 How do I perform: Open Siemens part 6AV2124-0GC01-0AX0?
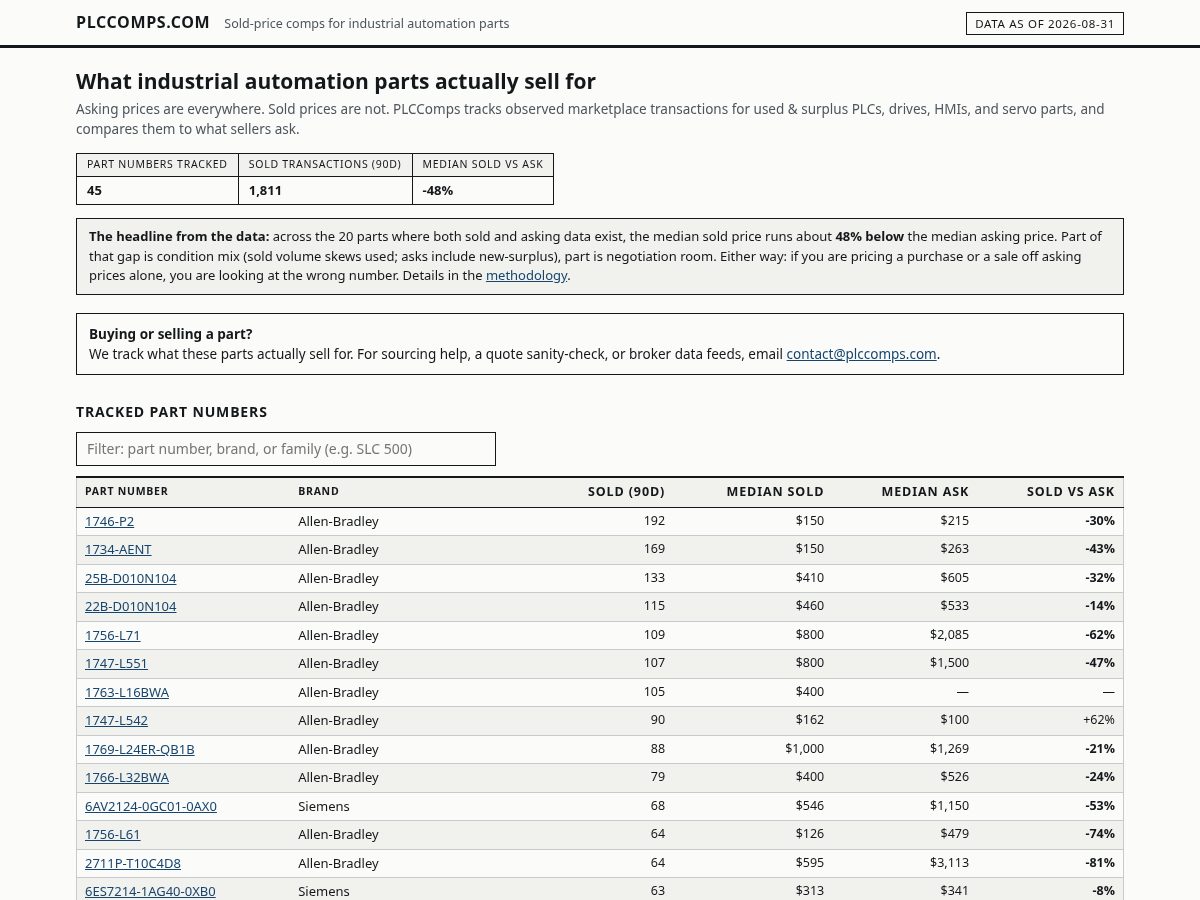tap(151, 806)
